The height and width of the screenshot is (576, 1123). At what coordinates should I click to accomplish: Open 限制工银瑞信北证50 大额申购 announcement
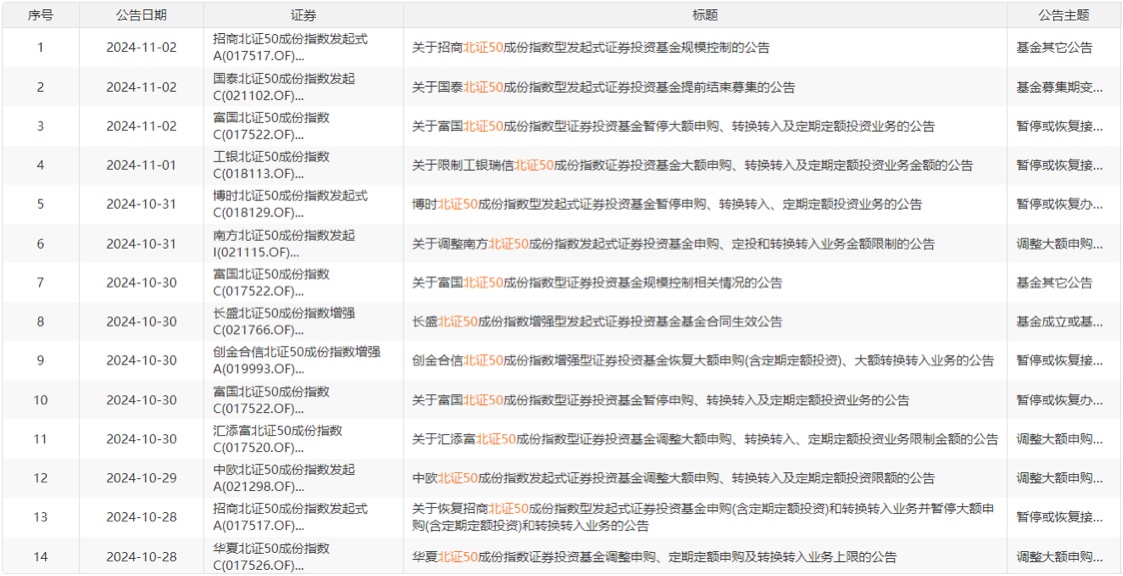pos(693,165)
